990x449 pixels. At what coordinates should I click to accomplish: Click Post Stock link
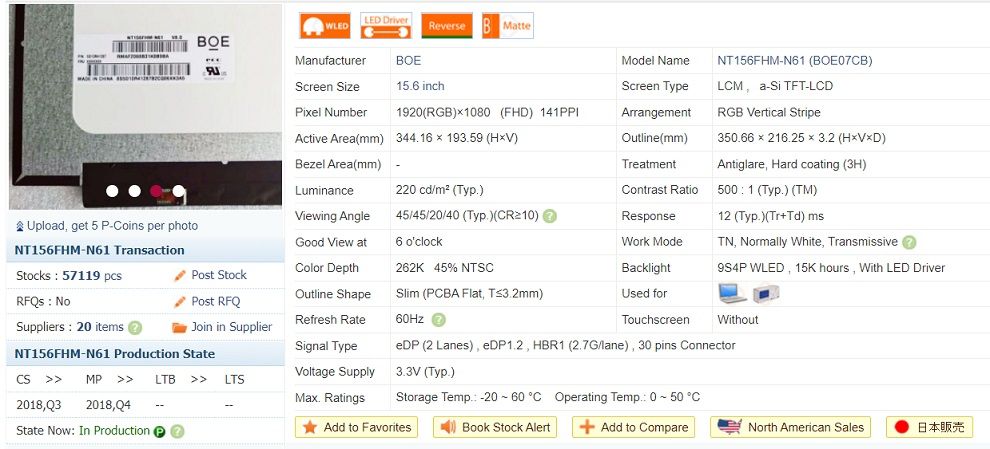[x=218, y=275]
